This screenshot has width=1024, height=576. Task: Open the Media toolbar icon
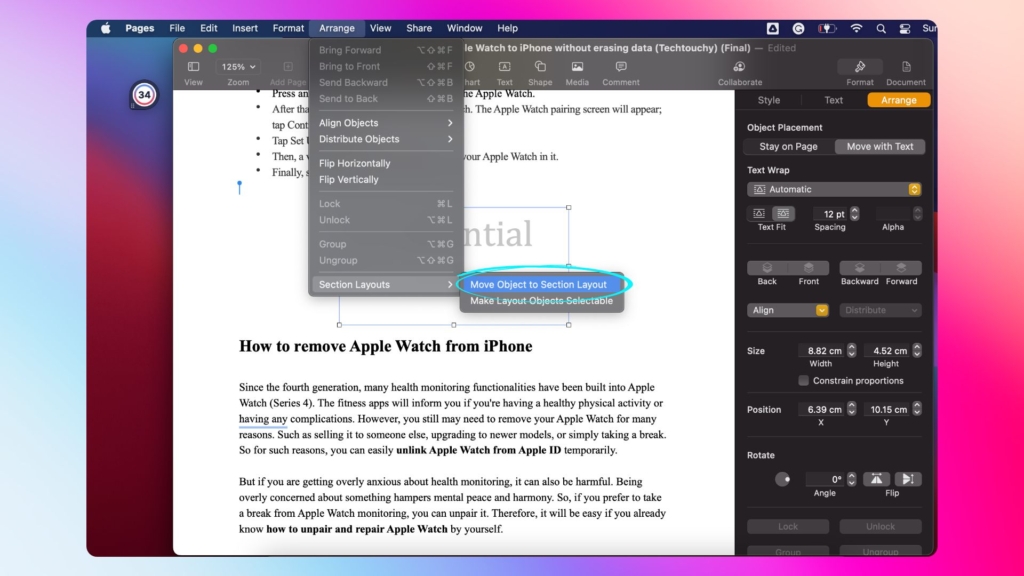coord(577,67)
